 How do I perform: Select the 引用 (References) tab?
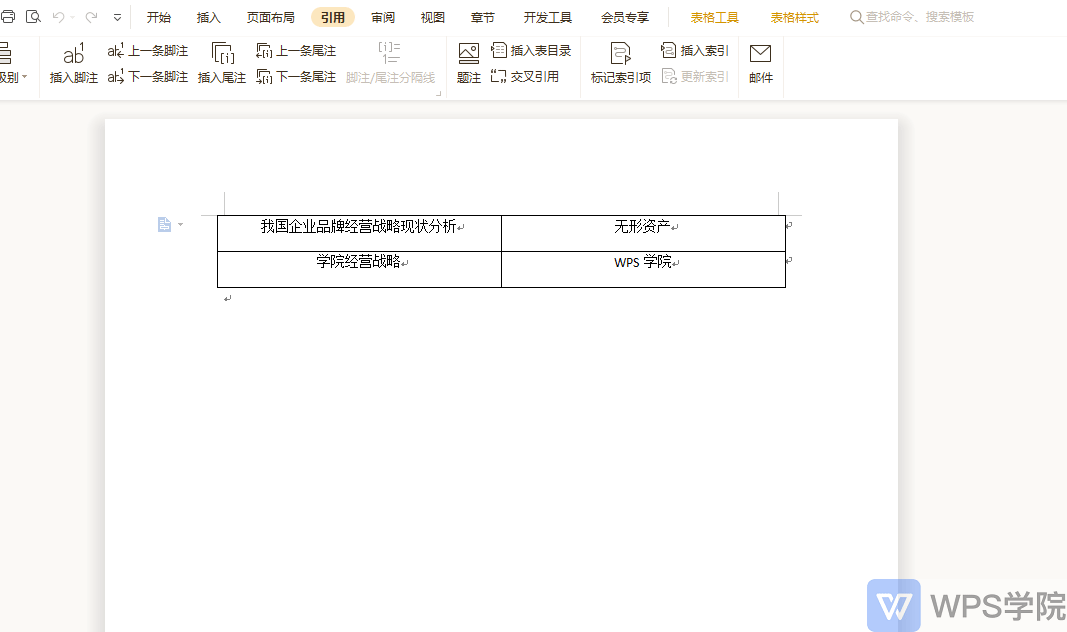coord(333,17)
